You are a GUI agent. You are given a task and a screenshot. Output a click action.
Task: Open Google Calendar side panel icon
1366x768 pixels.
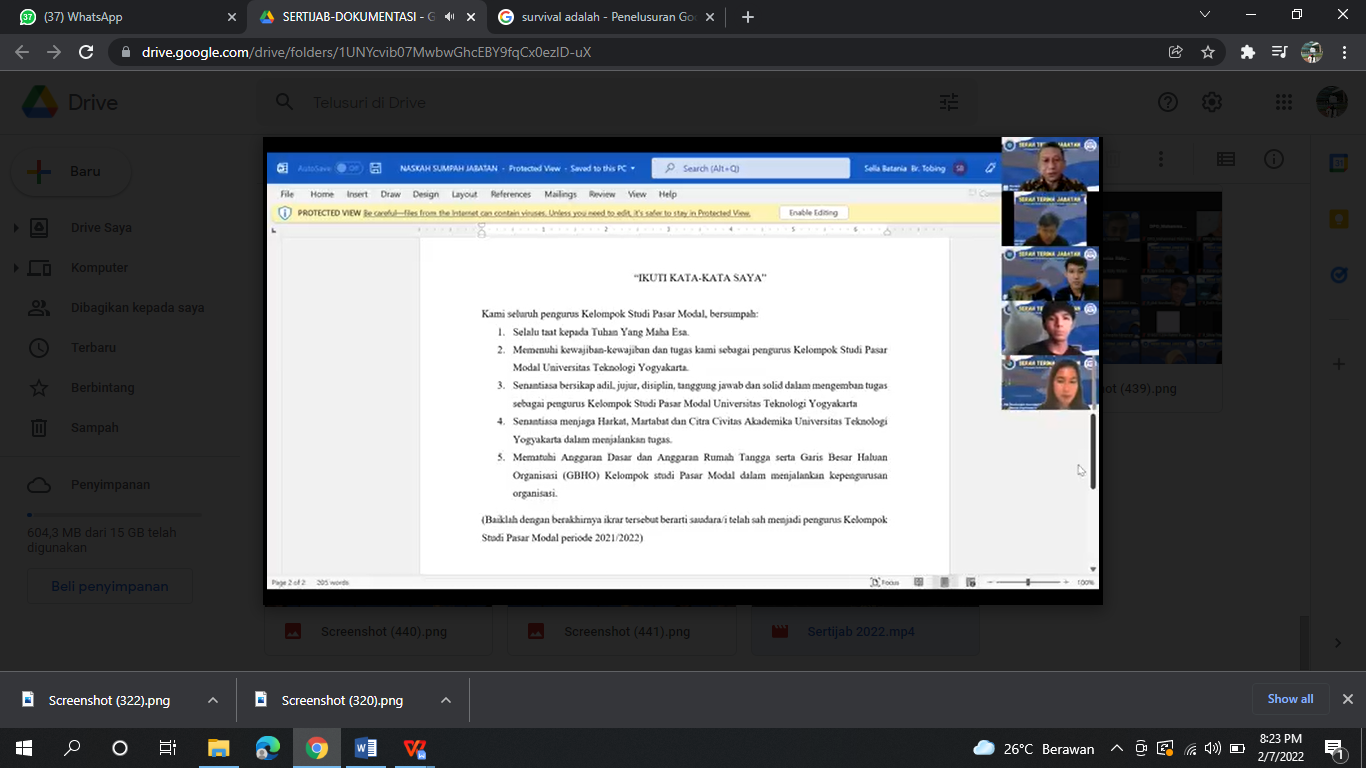pyautogui.click(x=1338, y=163)
